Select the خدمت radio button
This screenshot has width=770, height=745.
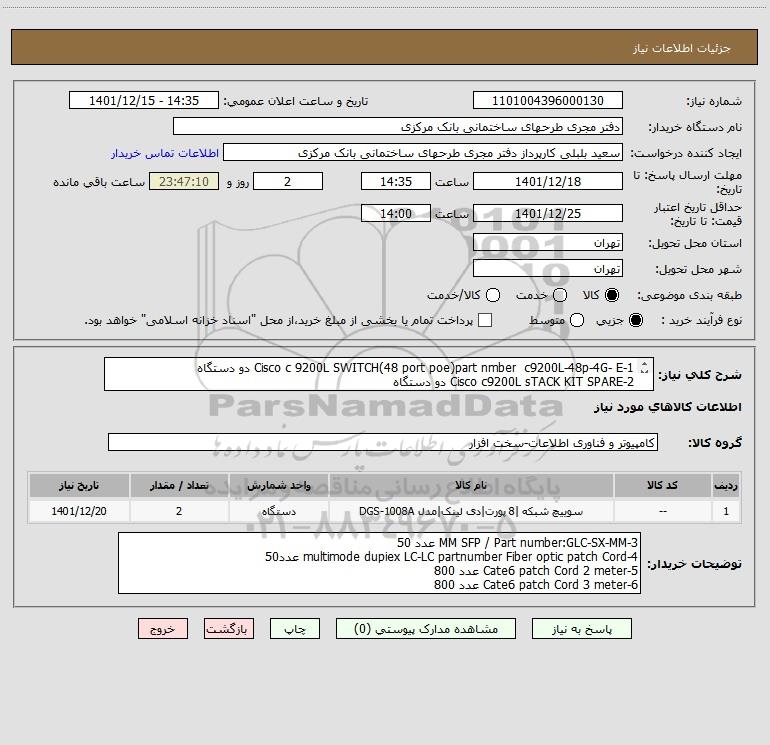pyautogui.click(x=560, y=295)
